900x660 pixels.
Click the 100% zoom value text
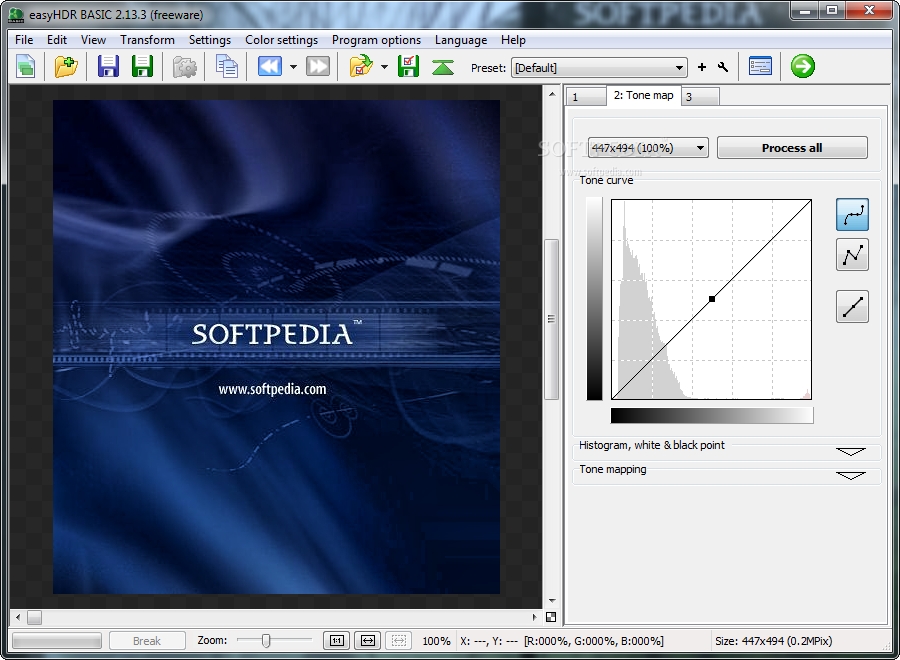(436, 640)
